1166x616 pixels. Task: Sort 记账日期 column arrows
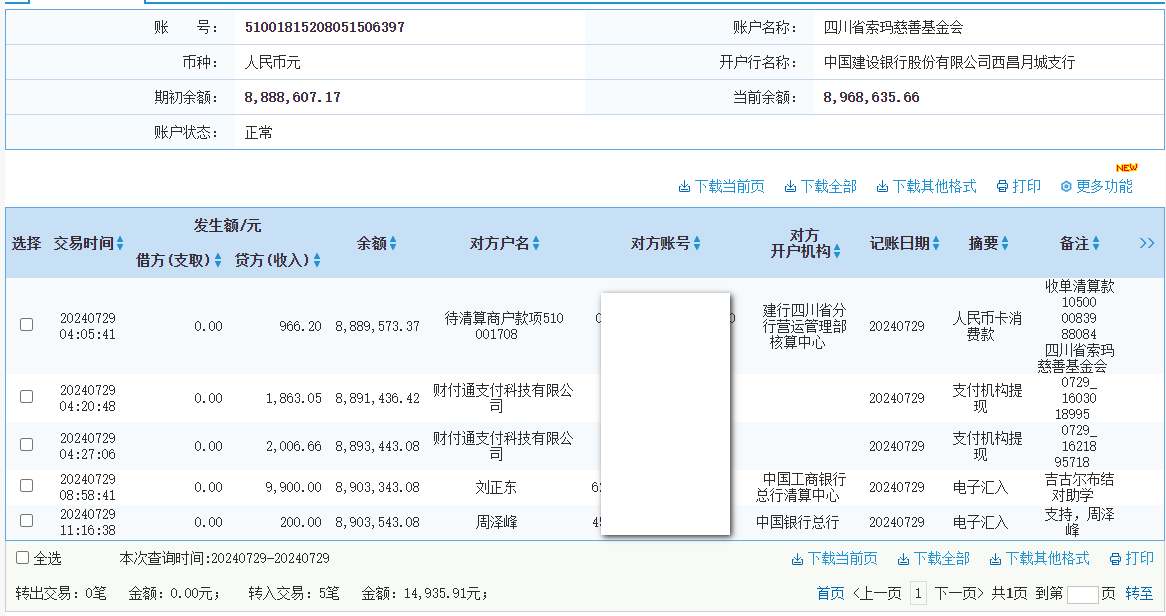(x=936, y=243)
